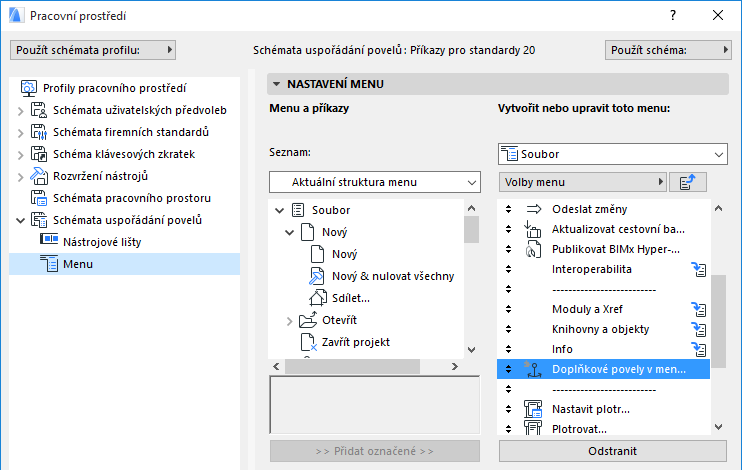The width and height of the screenshot is (742, 470).
Task: Click the Sdílet house icon in tree
Action: pyautogui.click(x=316, y=297)
